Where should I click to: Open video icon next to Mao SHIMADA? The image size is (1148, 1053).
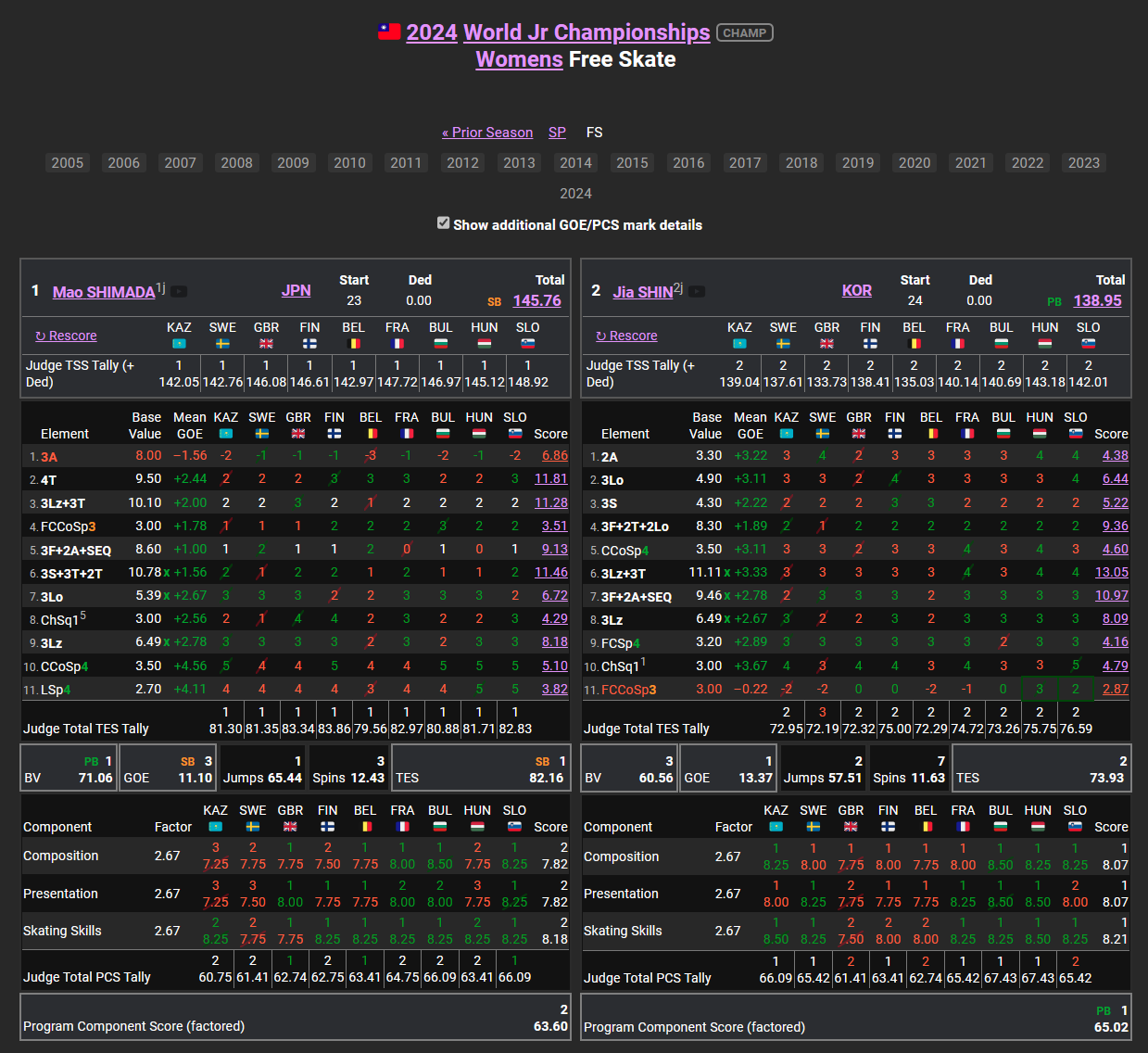pos(179,292)
